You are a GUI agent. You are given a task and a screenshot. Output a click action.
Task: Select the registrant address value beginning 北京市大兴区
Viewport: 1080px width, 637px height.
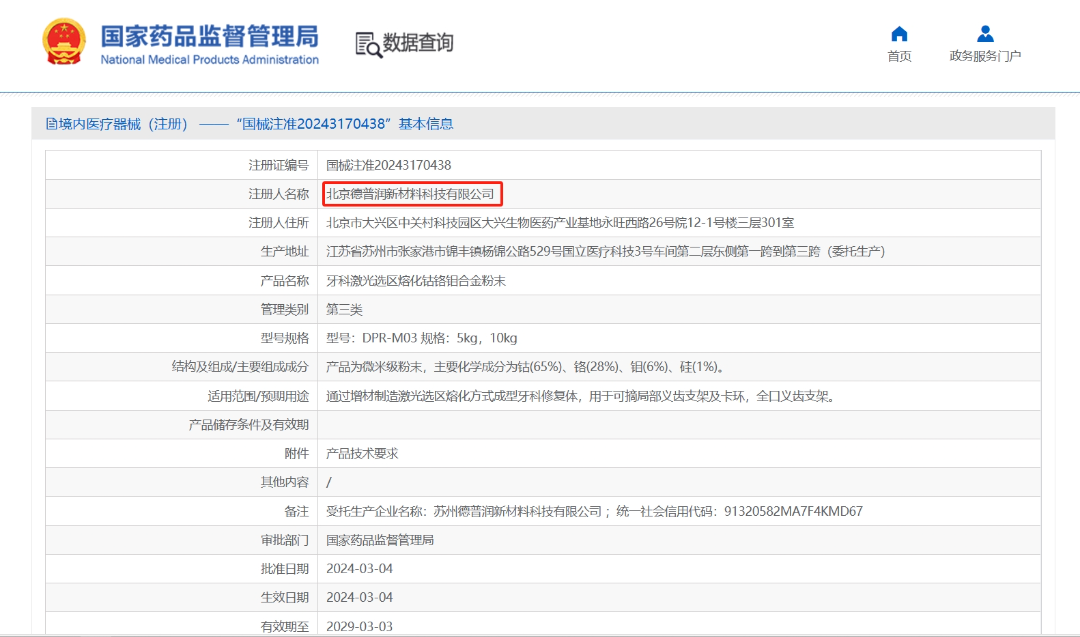560,222
